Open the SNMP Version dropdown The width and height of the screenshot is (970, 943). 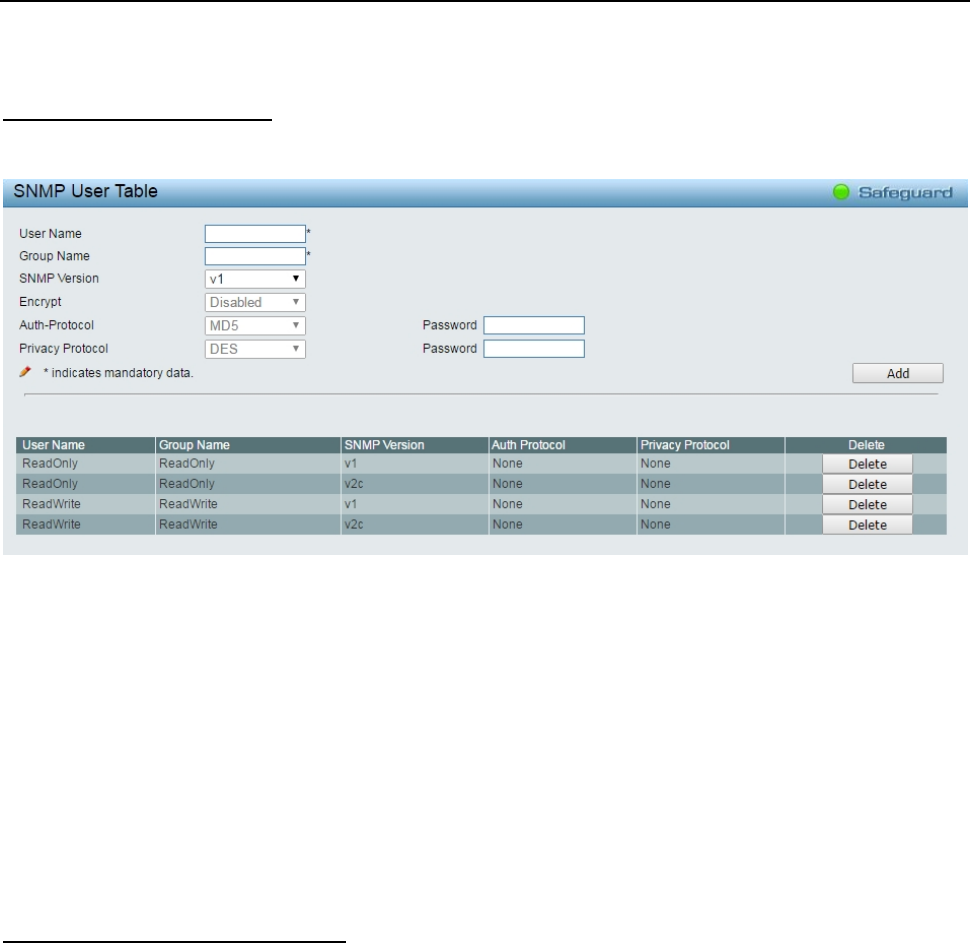click(255, 279)
